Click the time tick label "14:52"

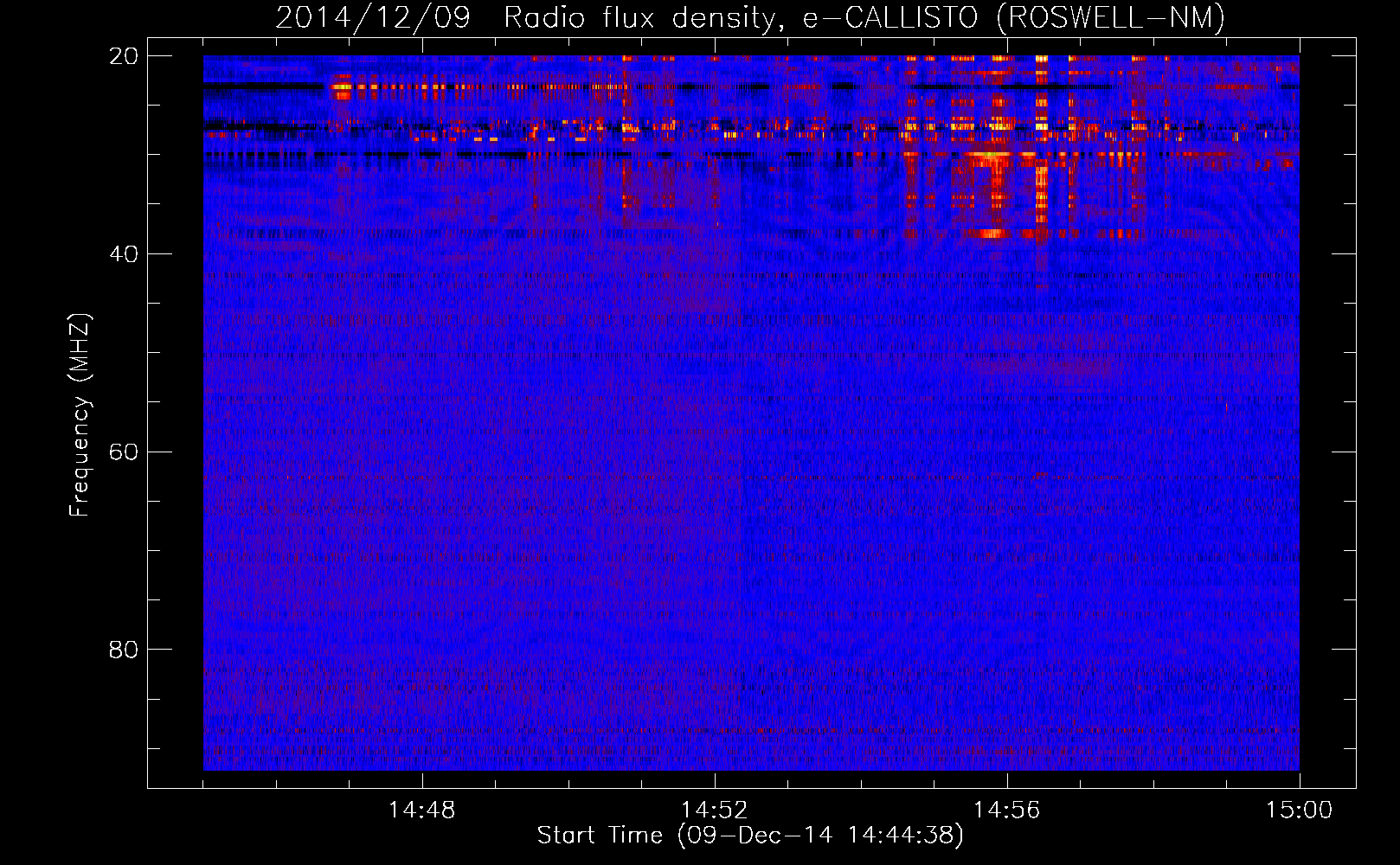[714, 811]
